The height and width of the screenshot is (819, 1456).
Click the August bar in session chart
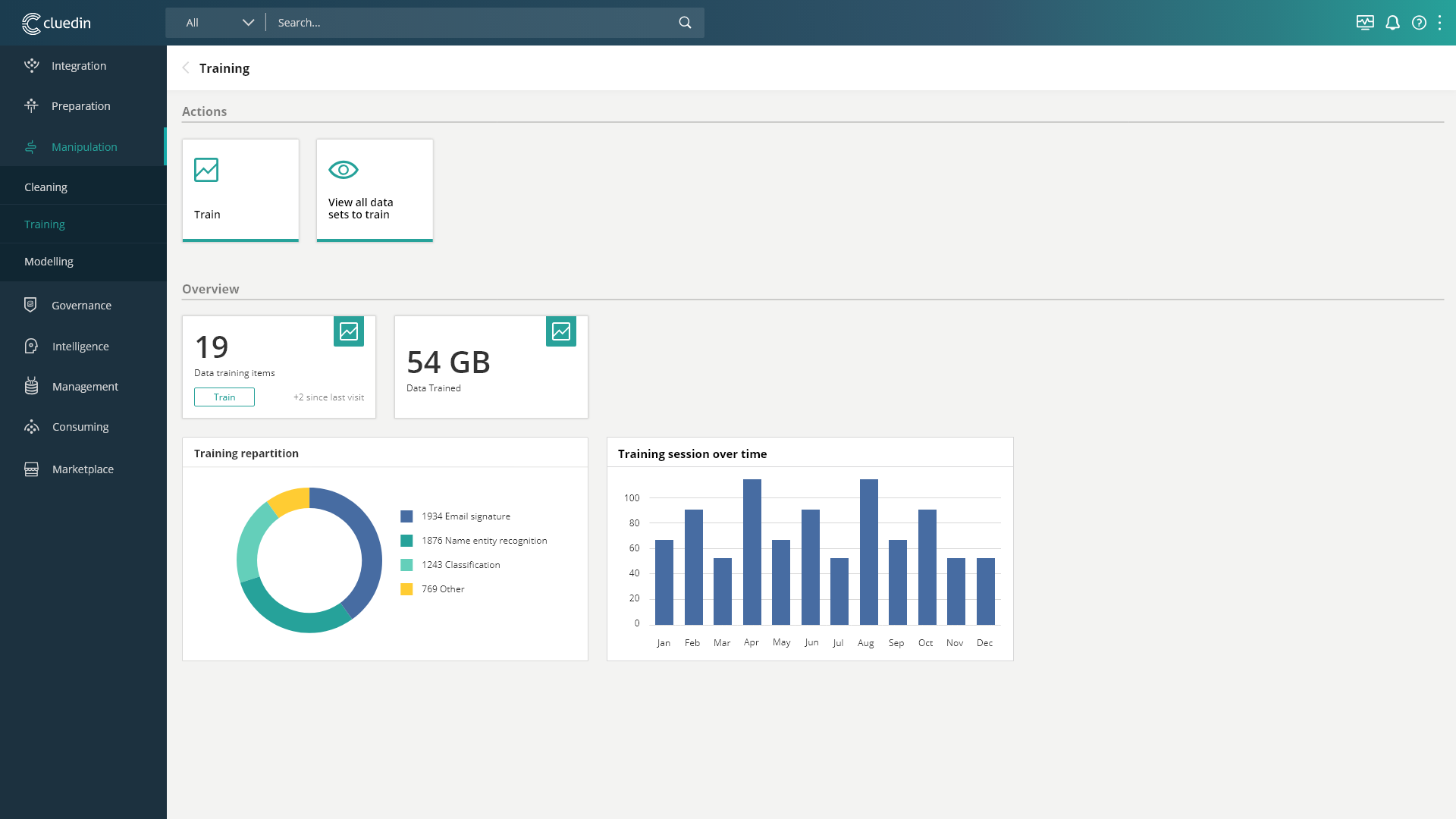click(869, 552)
